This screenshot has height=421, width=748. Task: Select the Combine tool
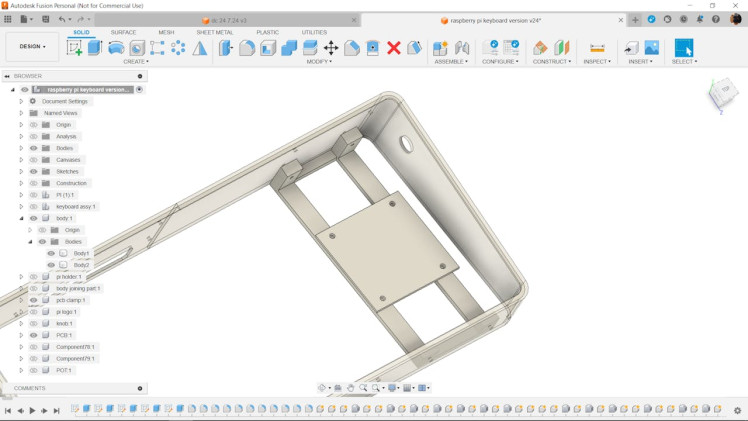point(289,48)
